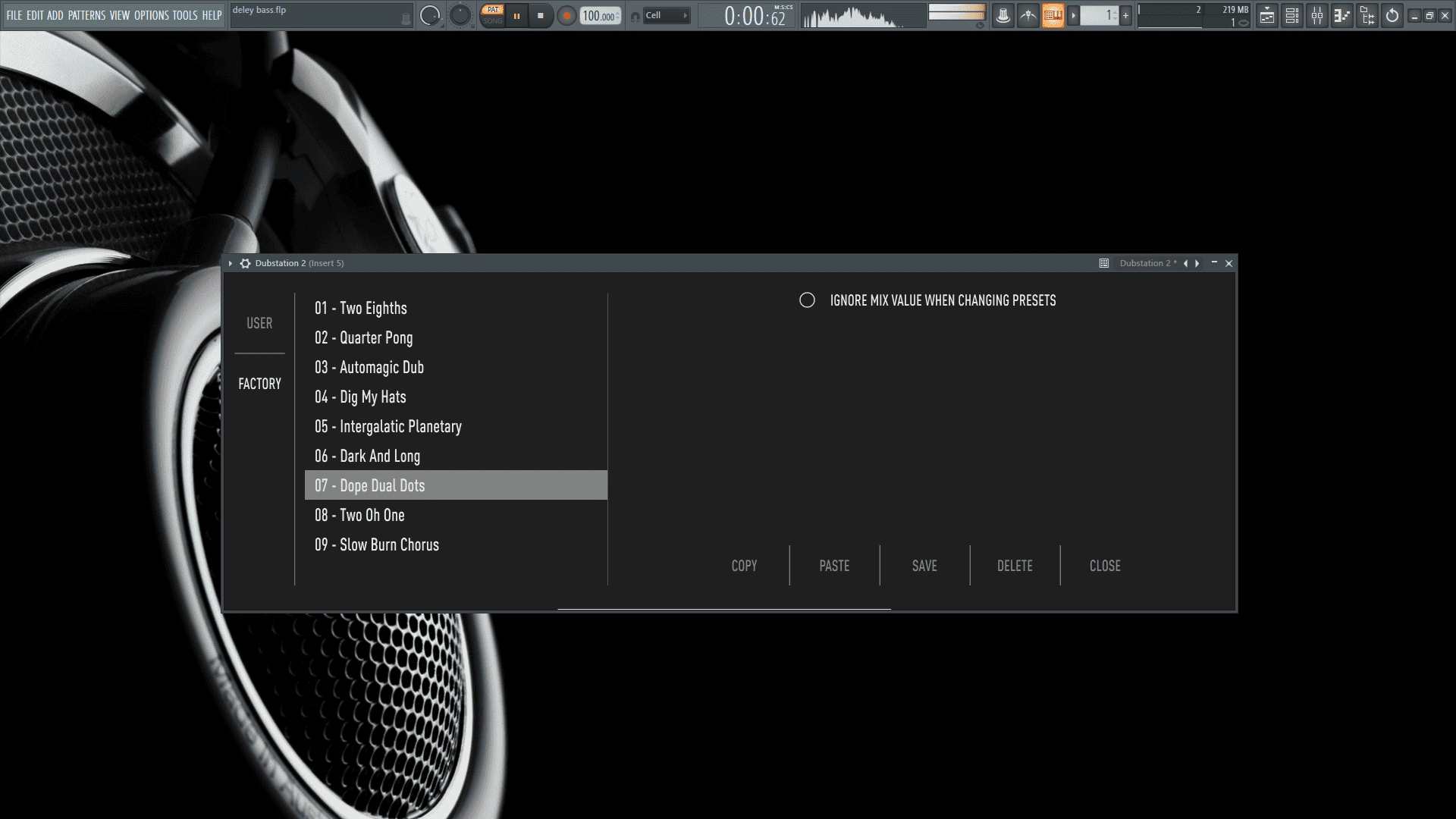
Task: Click the knob-shaped controller link icon
Action: (1003, 15)
